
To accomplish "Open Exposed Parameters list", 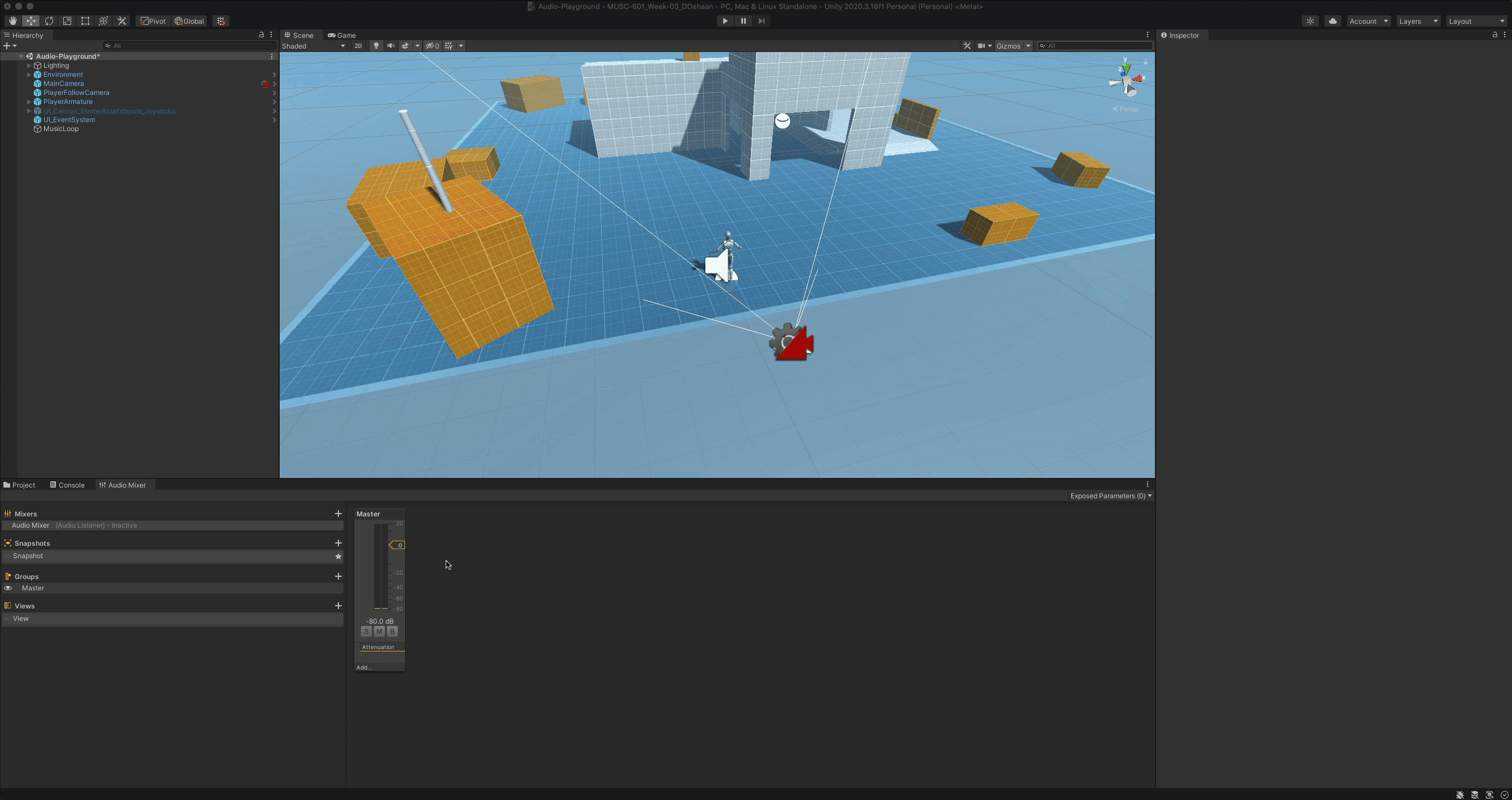I will click(x=1110, y=496).
